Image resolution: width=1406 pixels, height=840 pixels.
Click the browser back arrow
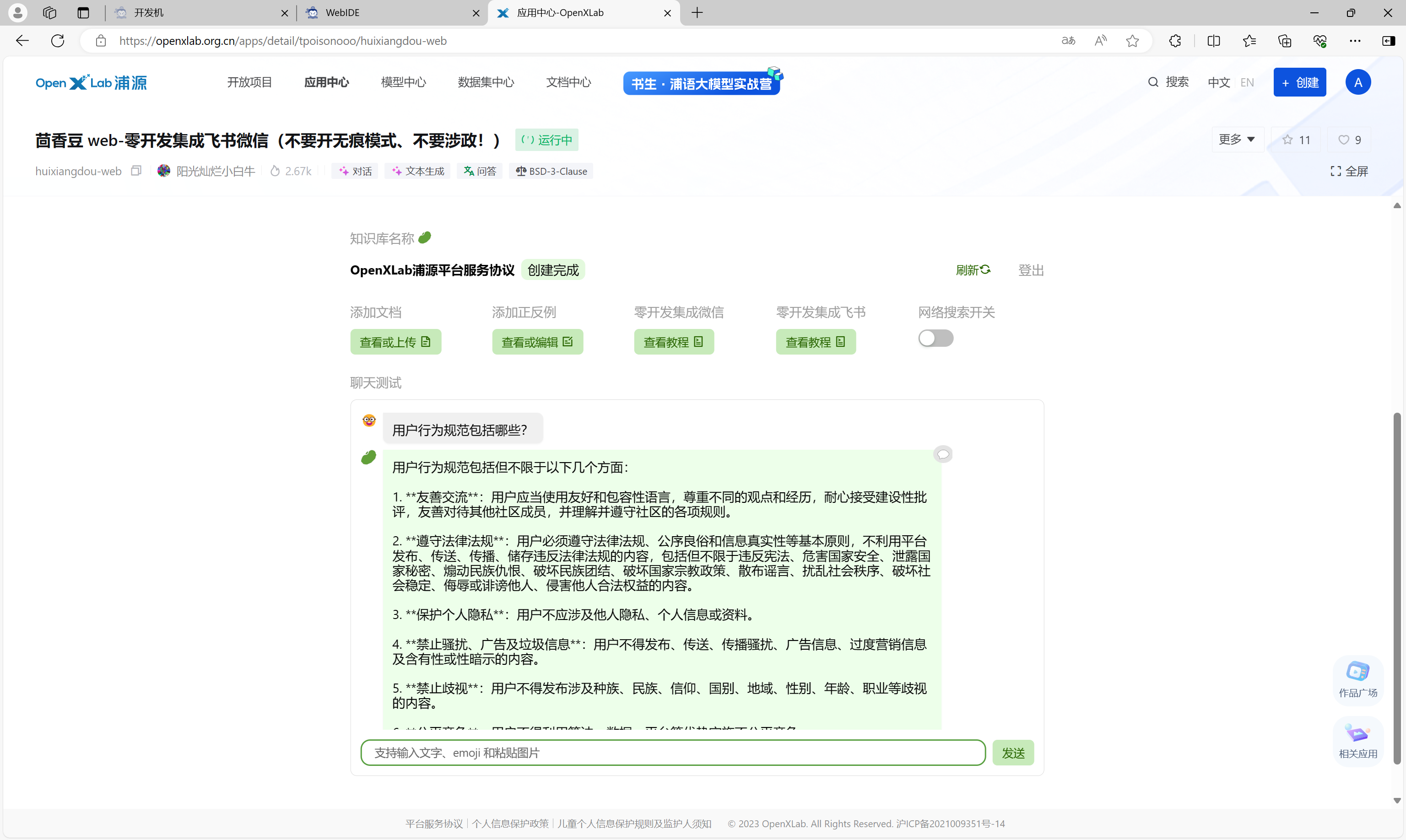point(22,41)
